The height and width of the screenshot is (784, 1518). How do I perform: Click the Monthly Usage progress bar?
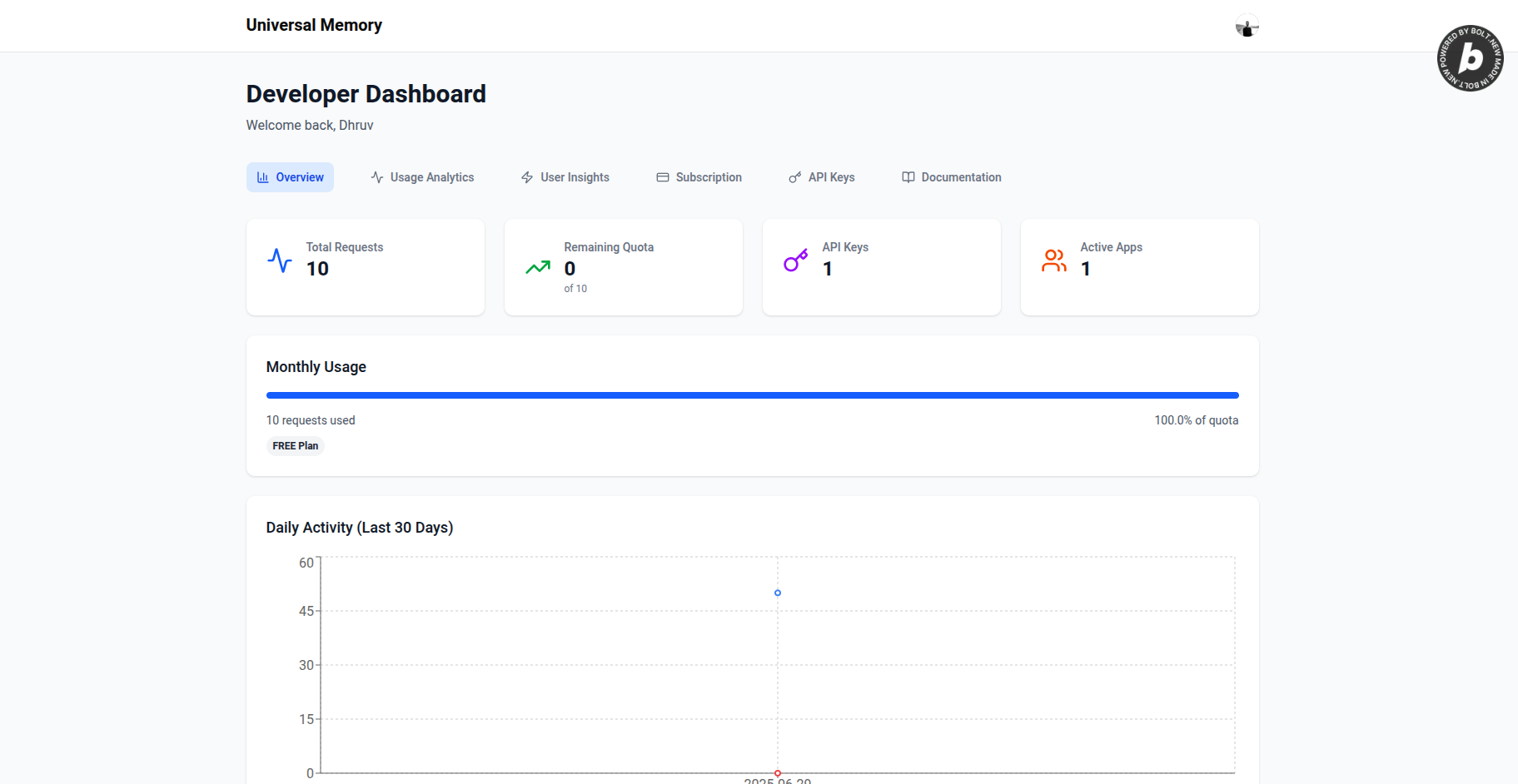click(753, 395)
